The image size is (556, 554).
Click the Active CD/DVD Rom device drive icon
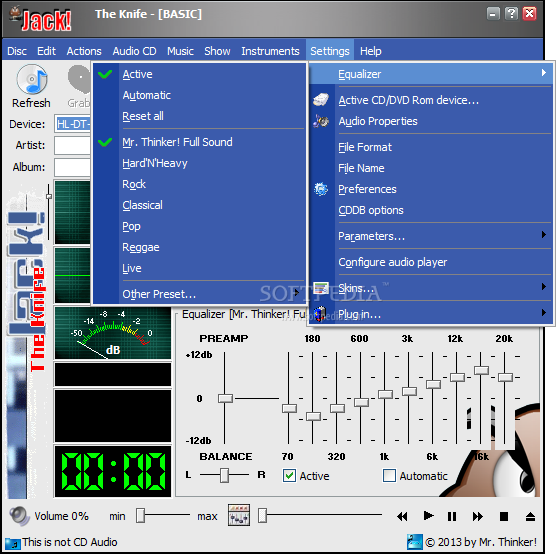pos(321,100)
